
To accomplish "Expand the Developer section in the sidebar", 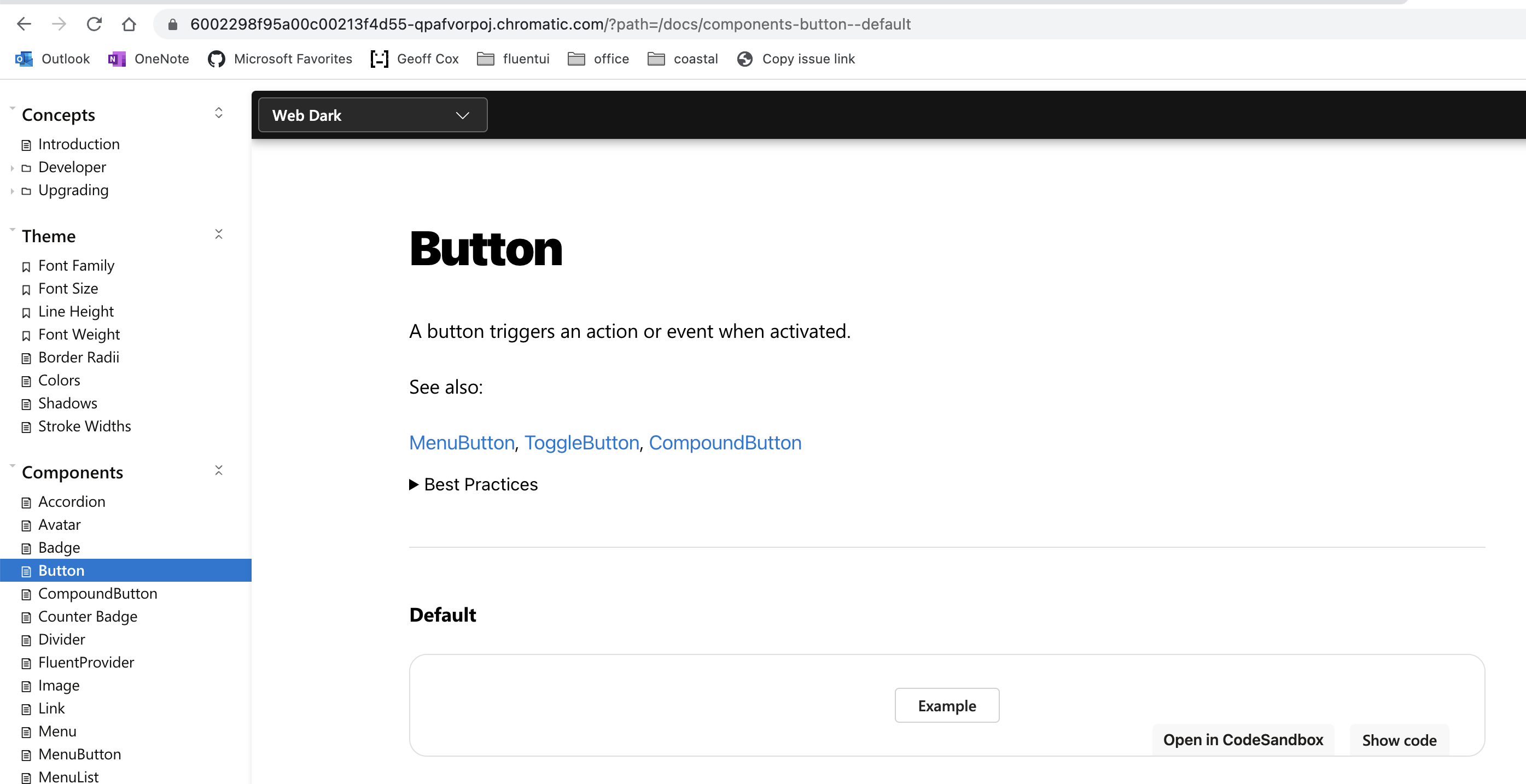I will pyautogui.click(x=11, y=168).
